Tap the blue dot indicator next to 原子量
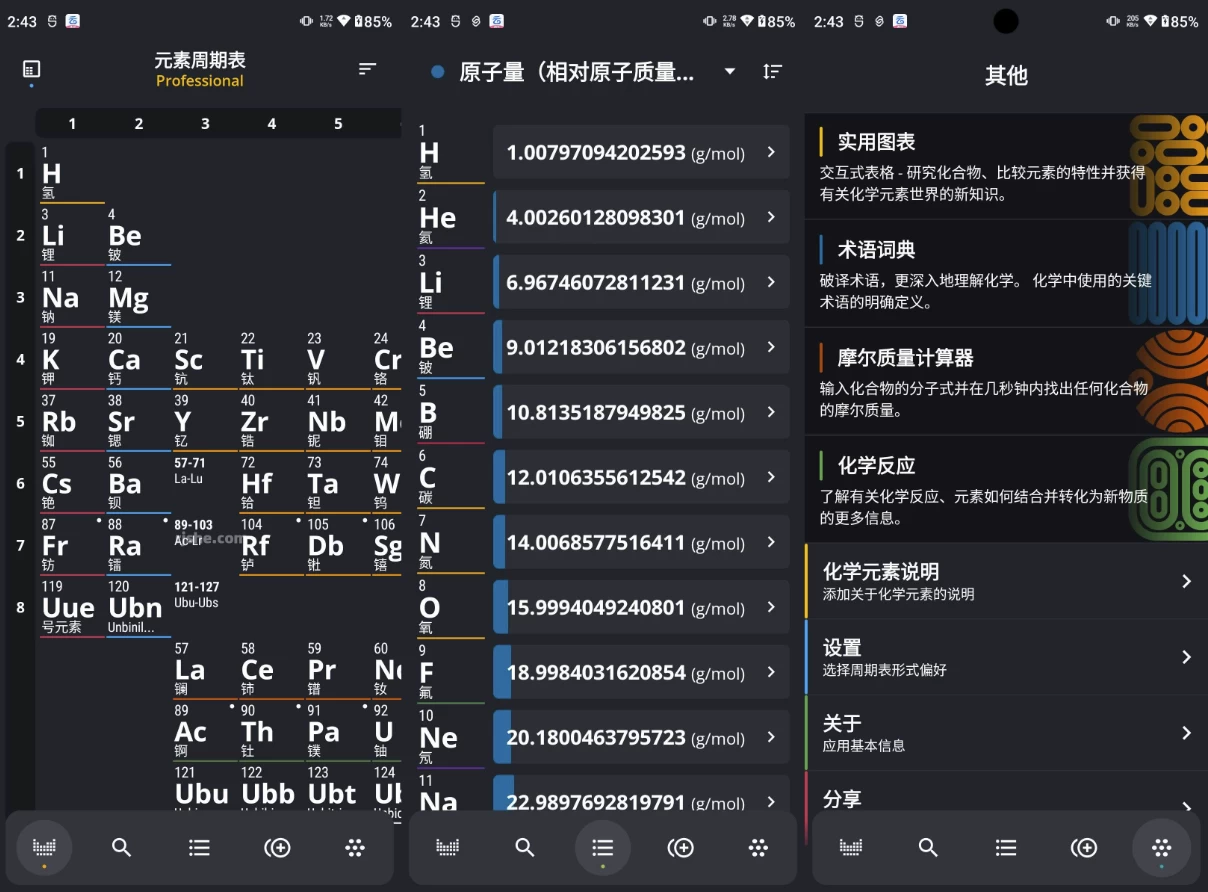This screenshot has width=1208, height=892. (437, 71)
